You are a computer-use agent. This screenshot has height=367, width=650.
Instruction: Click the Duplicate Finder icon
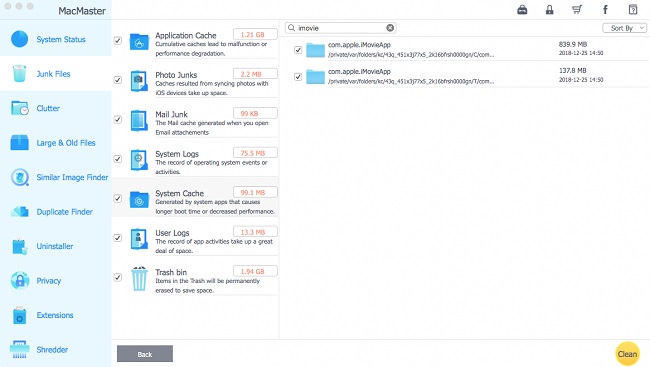(x=19, y=211)
